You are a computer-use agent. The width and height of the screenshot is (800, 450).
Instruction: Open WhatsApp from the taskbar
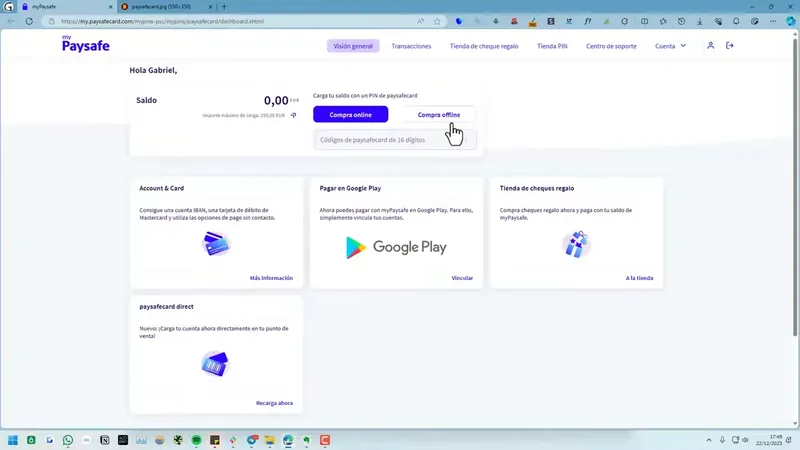[68, 440]
